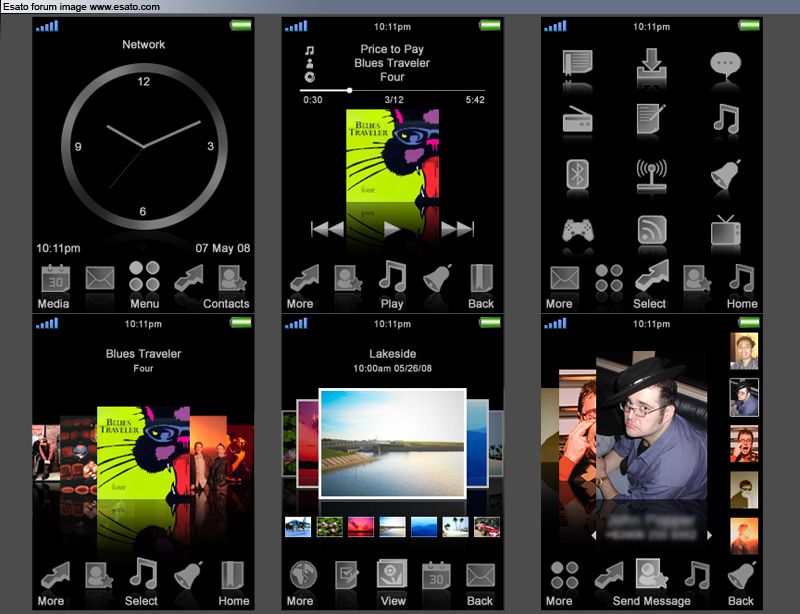Select the pink sunset thumbnail in photo strip
The width and height of the screenshot is (800, 614).
[361, 526]
